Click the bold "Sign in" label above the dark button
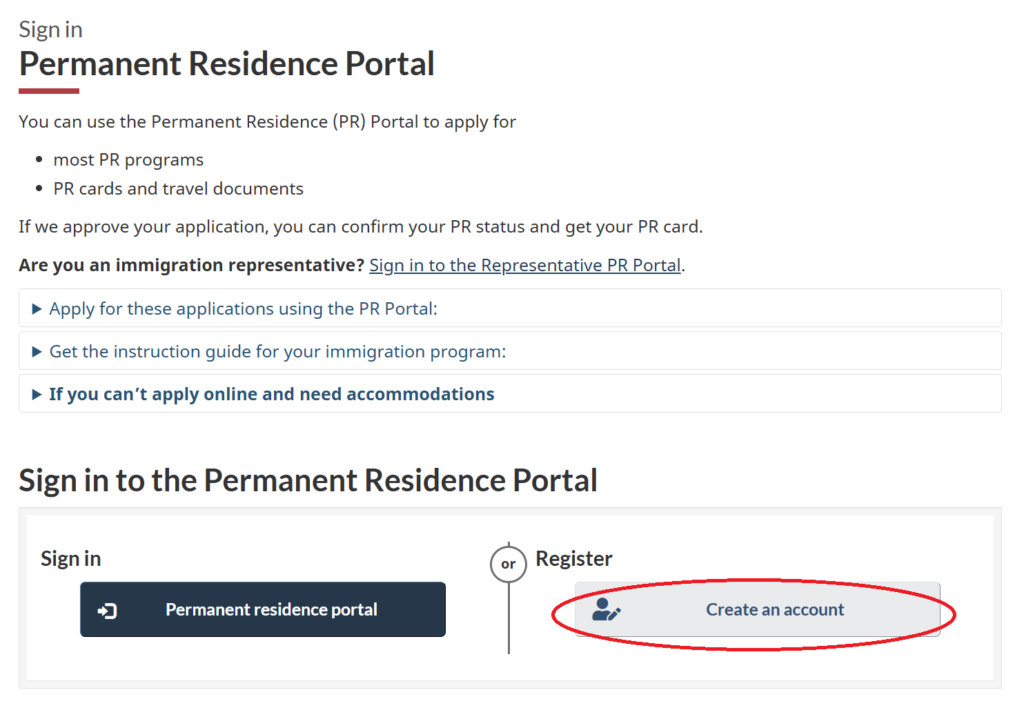This screenshot has height=708, width=1024. (71, 559)
